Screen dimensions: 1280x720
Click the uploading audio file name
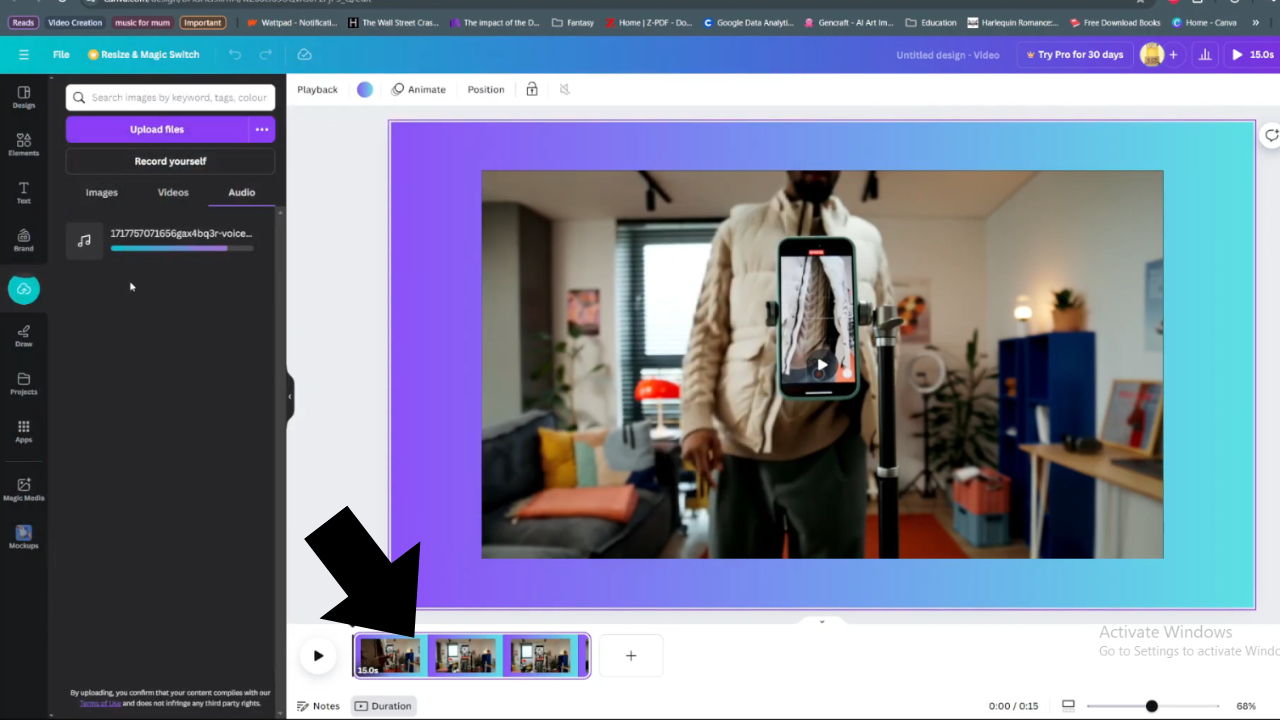tap(181, 233)
